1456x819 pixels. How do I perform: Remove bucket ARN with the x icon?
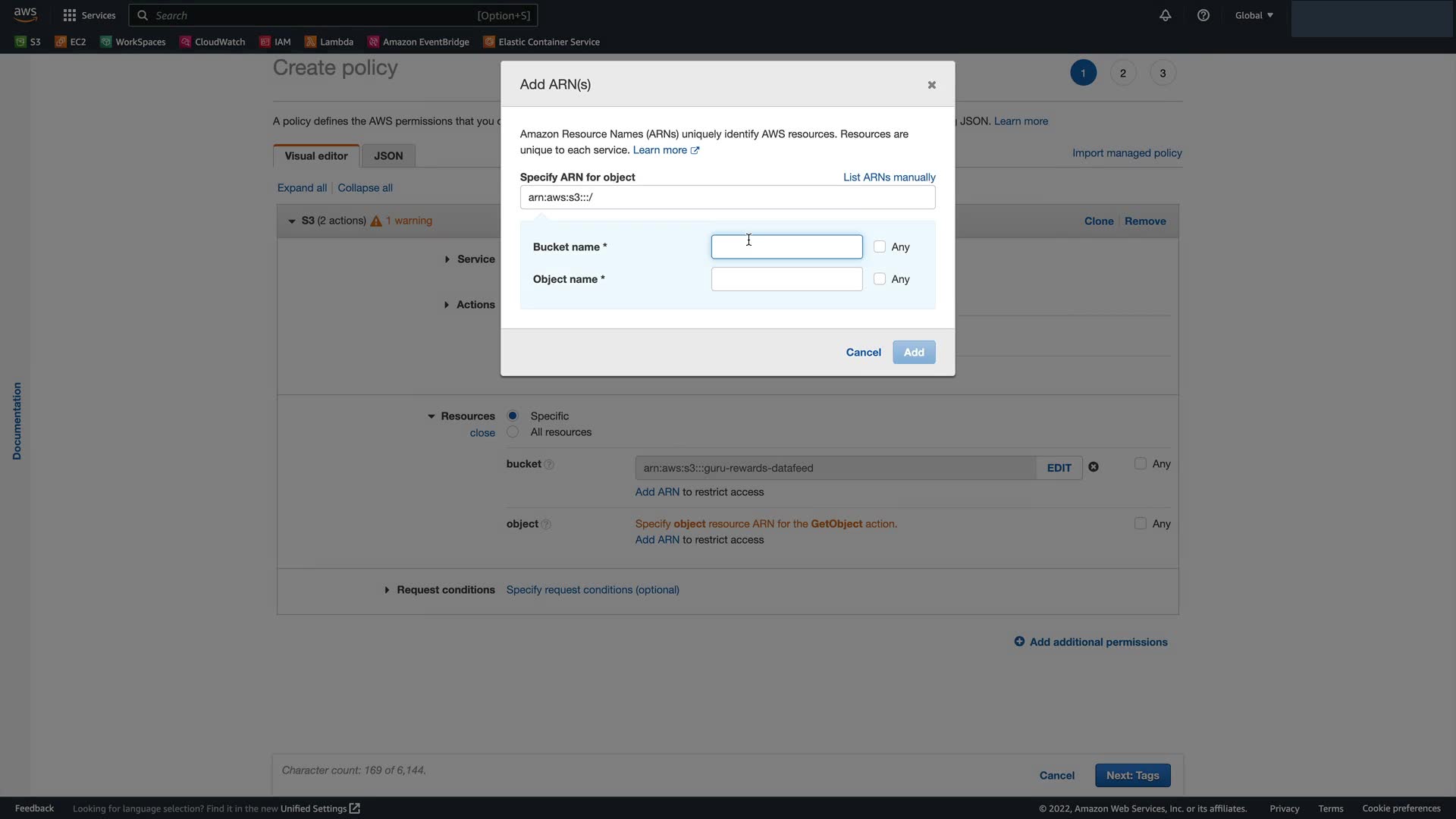point(1094,467)
